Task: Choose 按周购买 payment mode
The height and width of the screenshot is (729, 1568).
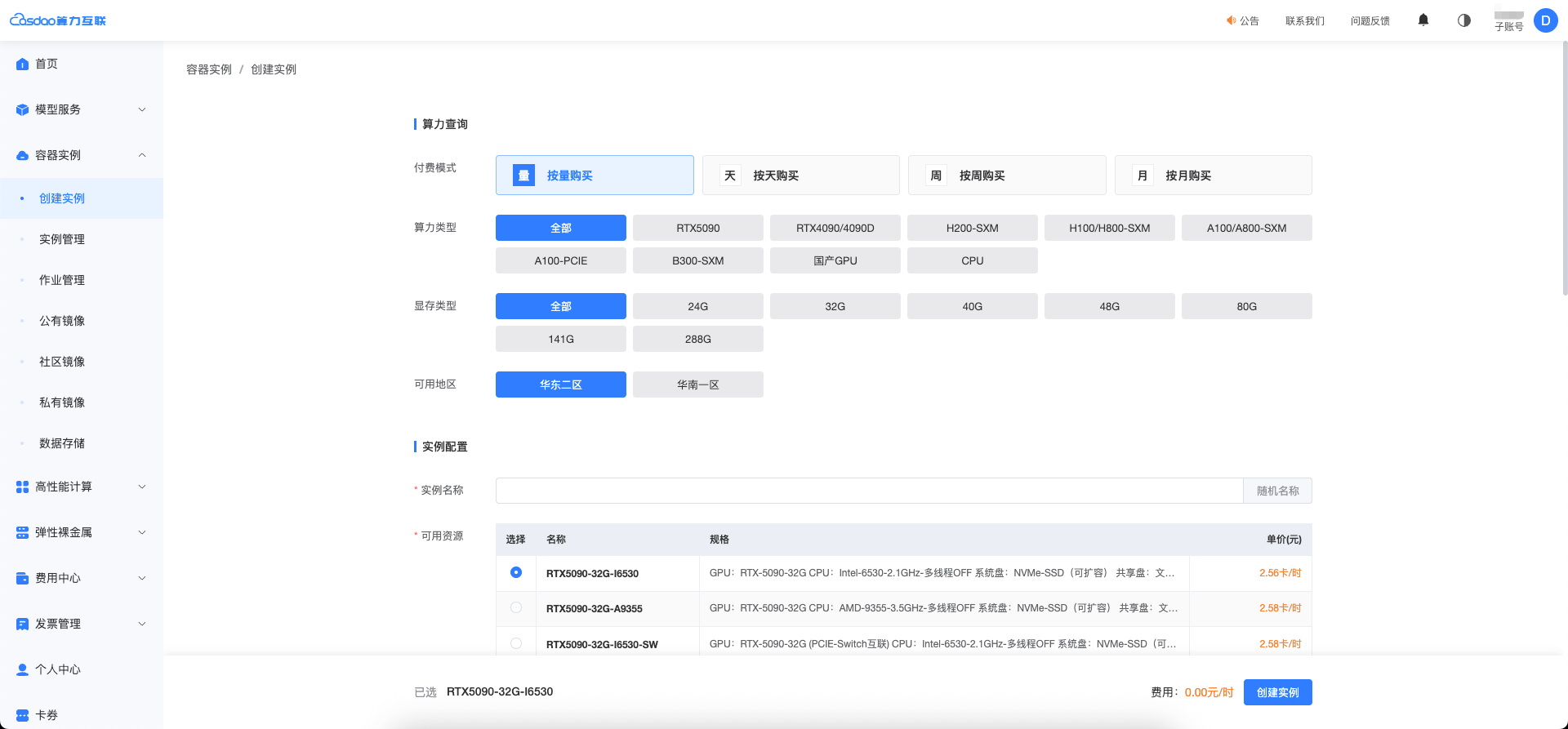Action: pos(1007,176)
